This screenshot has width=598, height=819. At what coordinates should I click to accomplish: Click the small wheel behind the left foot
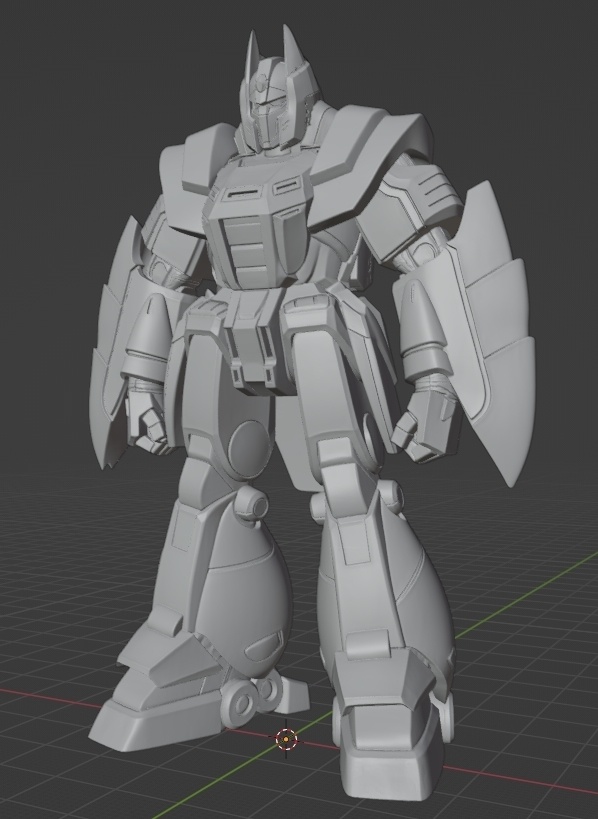pyautogui.click(x=240, y=700)
